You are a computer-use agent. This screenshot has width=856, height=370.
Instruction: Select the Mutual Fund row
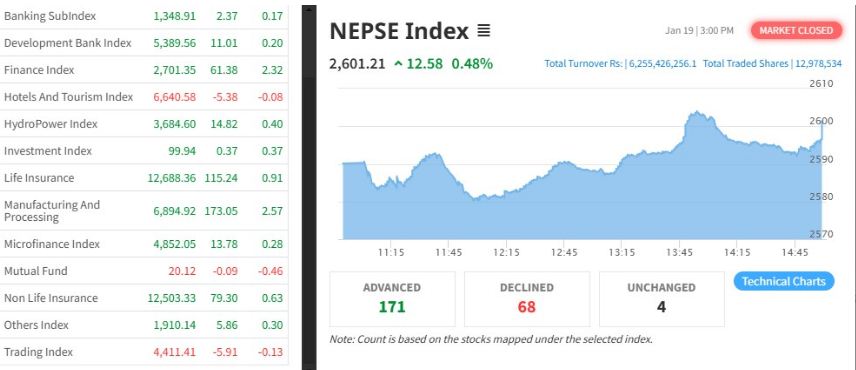click(144, 271)
